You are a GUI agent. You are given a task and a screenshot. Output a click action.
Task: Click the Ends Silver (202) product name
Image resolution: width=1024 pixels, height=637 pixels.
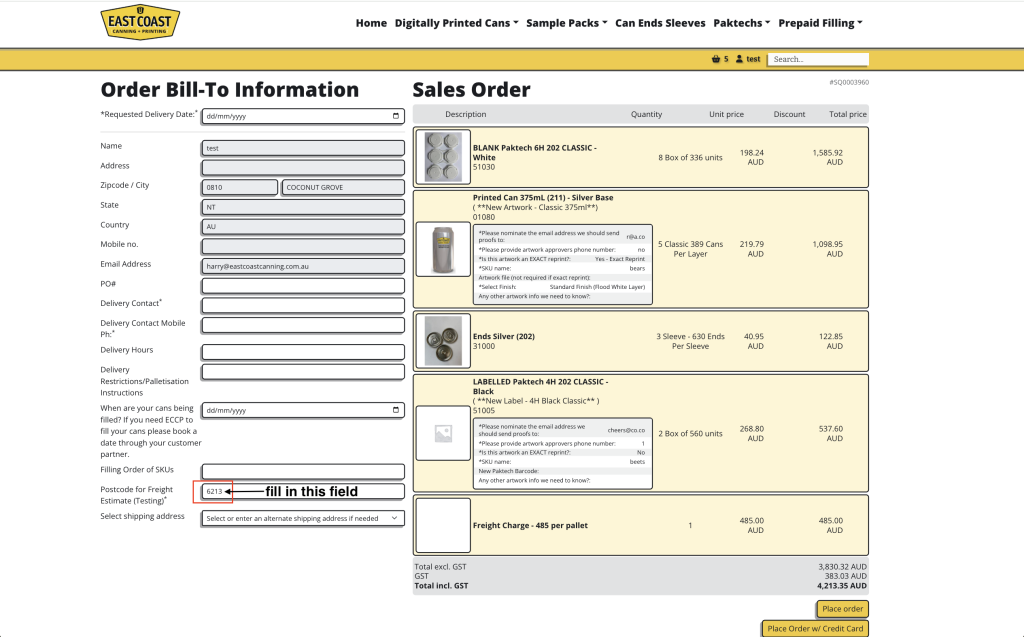(504, 336)
